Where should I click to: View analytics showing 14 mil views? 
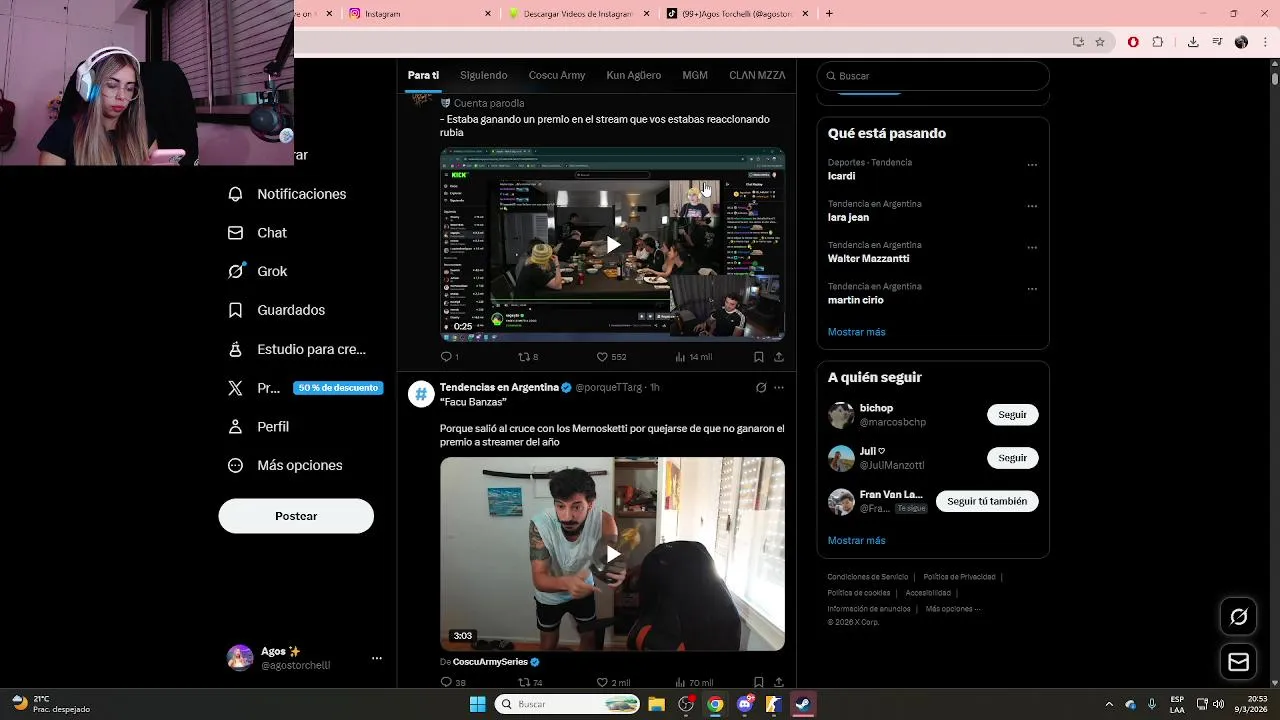[693, 357]
